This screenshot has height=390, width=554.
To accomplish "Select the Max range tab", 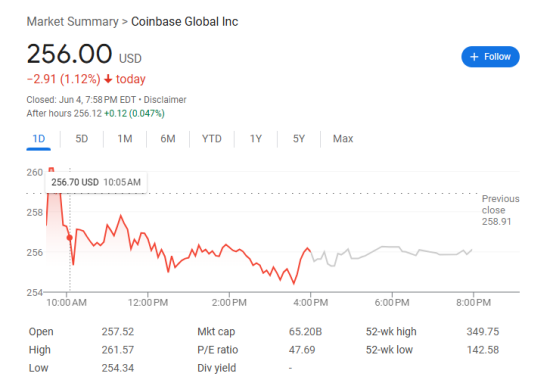I will pyautogui.click(x=343, y=139).
